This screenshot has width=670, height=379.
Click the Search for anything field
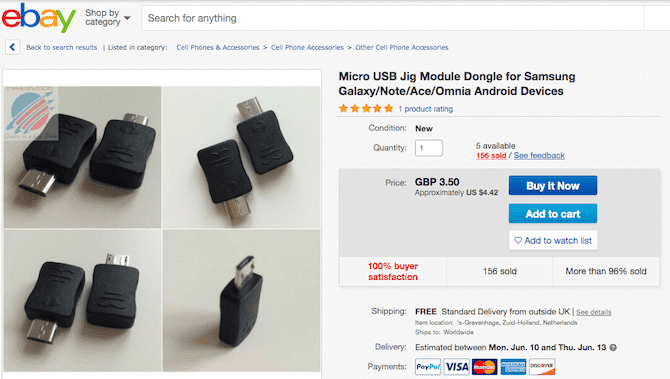coord(392,18)
